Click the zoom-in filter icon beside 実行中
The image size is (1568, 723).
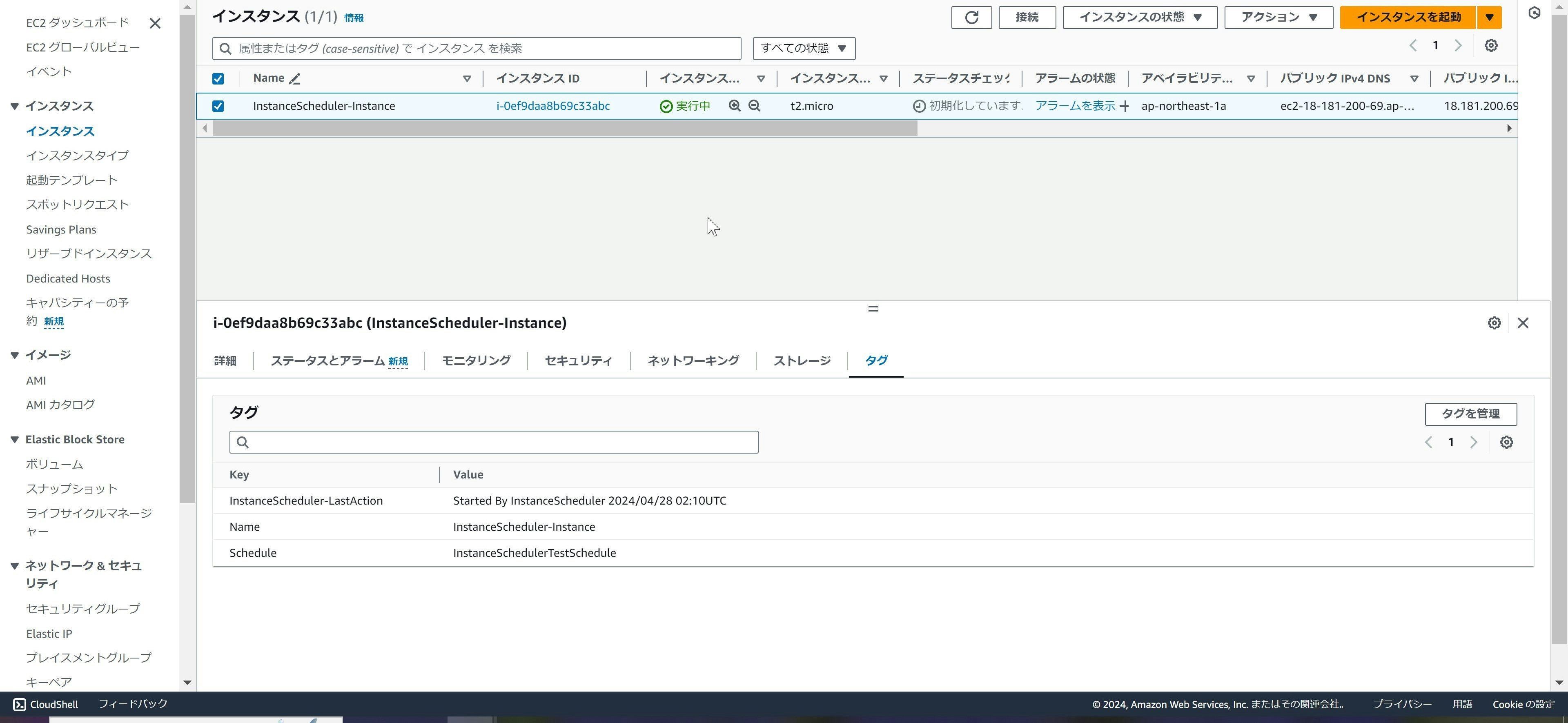[x=735, y=106]
